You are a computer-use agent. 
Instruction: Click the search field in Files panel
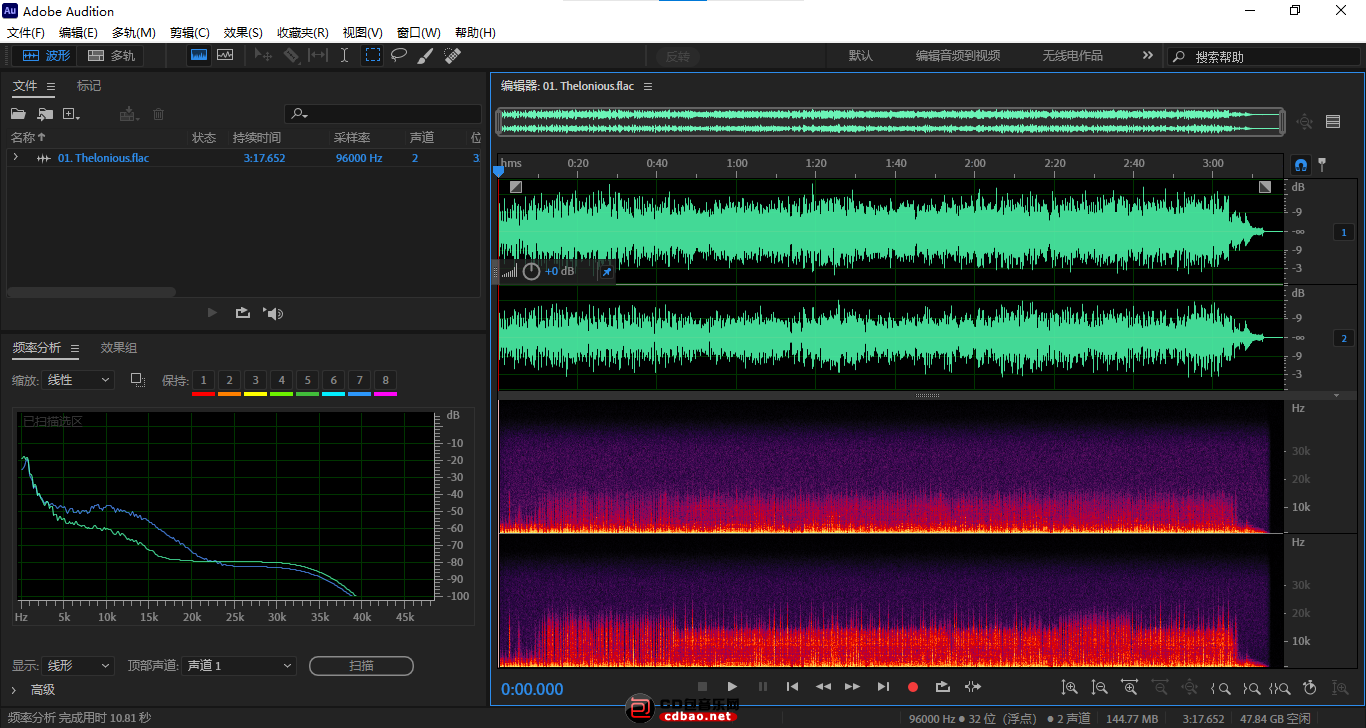[x=383, y=114]
